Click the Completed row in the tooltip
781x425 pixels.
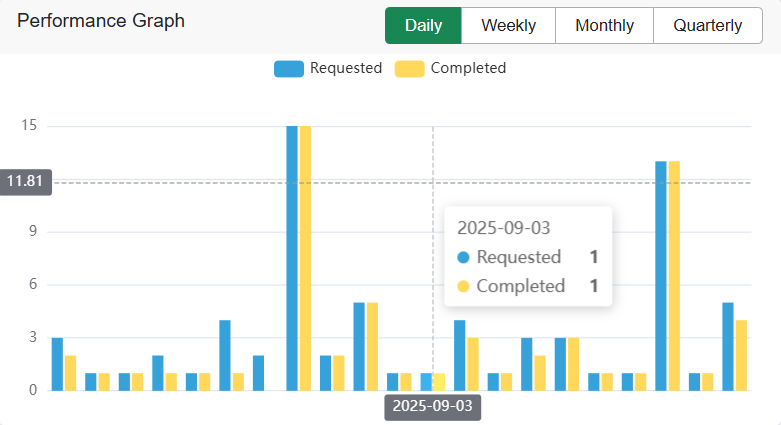(x=527, y=286)
